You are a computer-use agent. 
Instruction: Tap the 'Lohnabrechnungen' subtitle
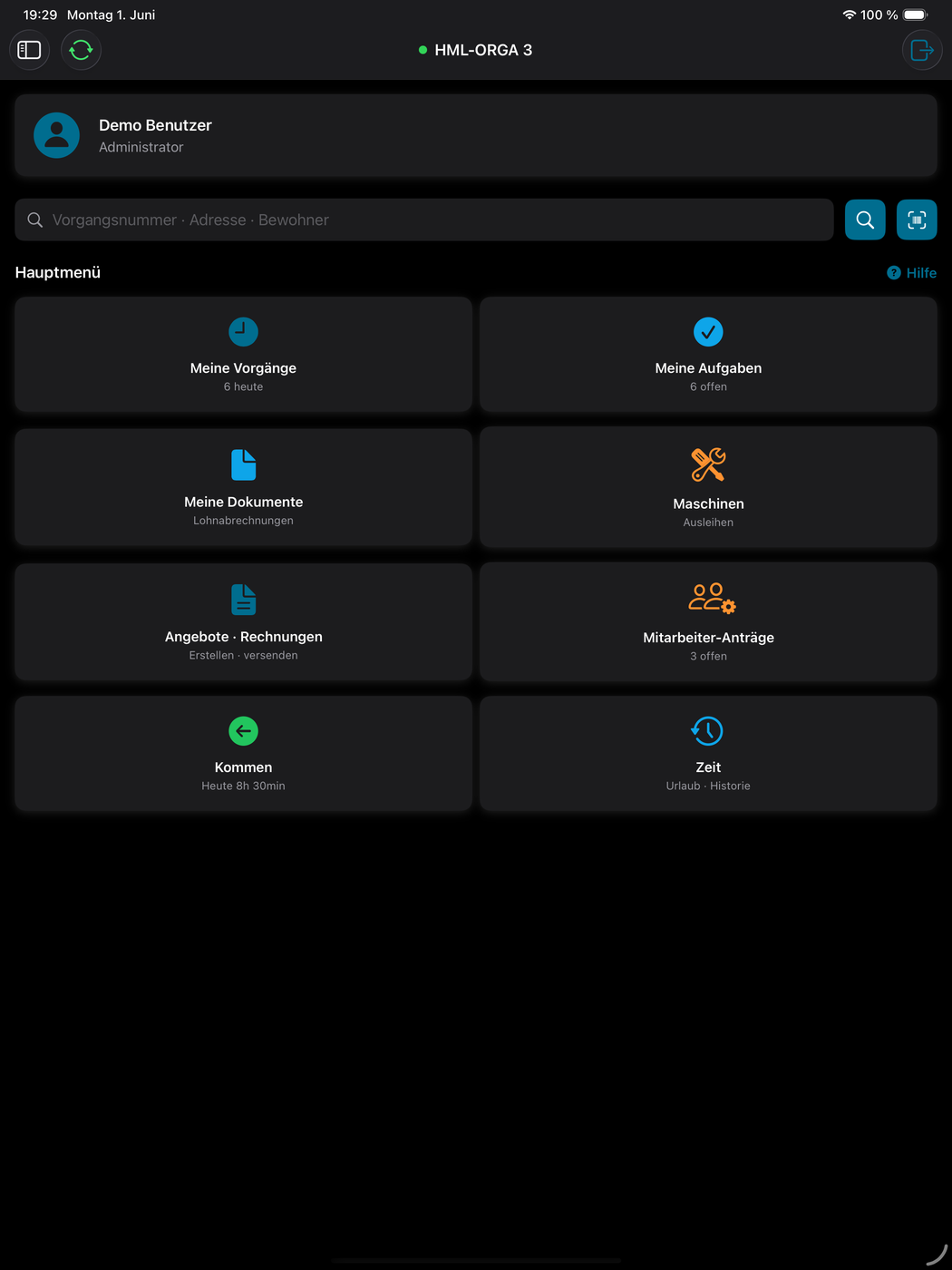243,521
